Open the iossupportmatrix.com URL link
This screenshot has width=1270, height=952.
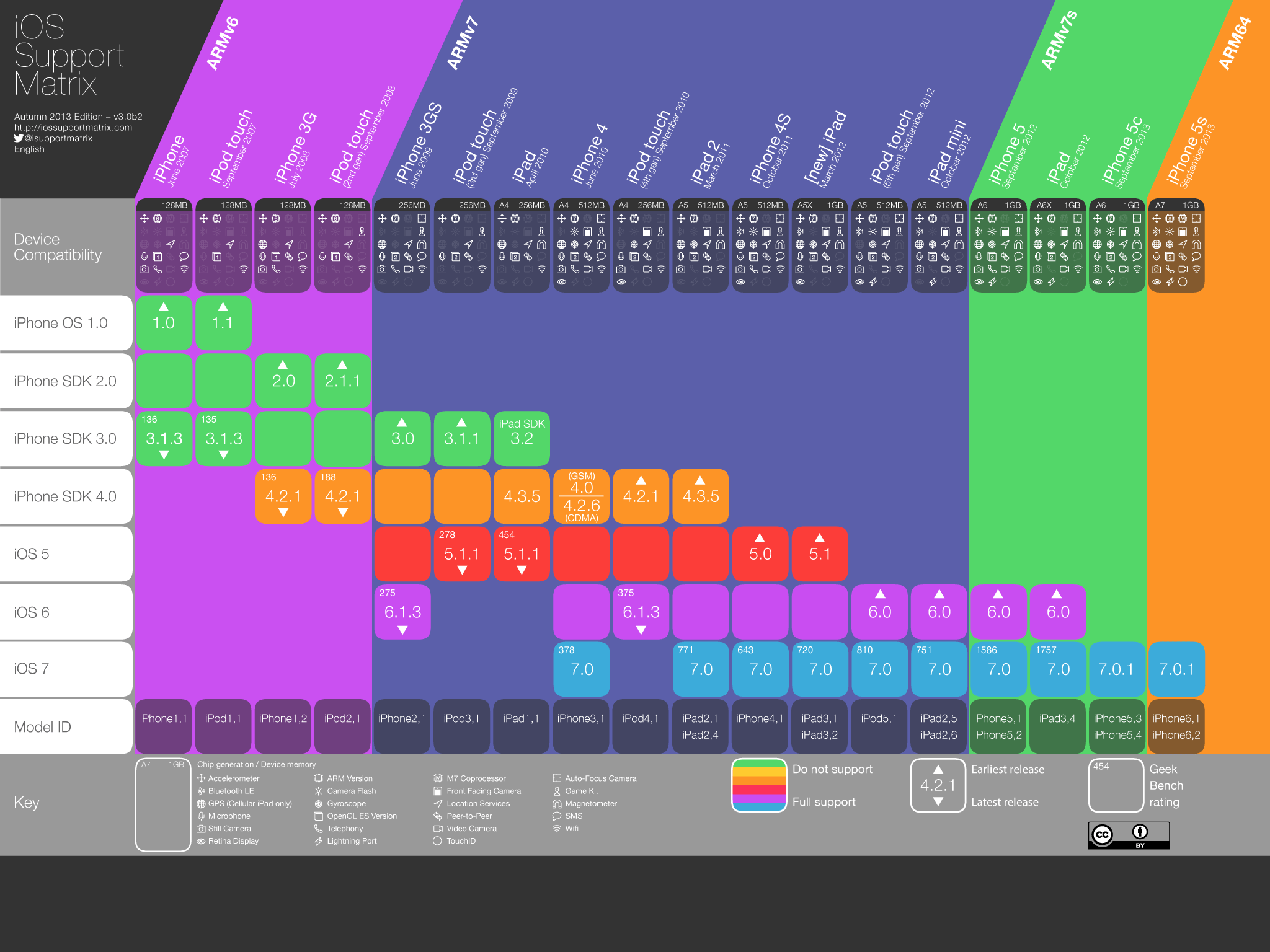(73, 128)
